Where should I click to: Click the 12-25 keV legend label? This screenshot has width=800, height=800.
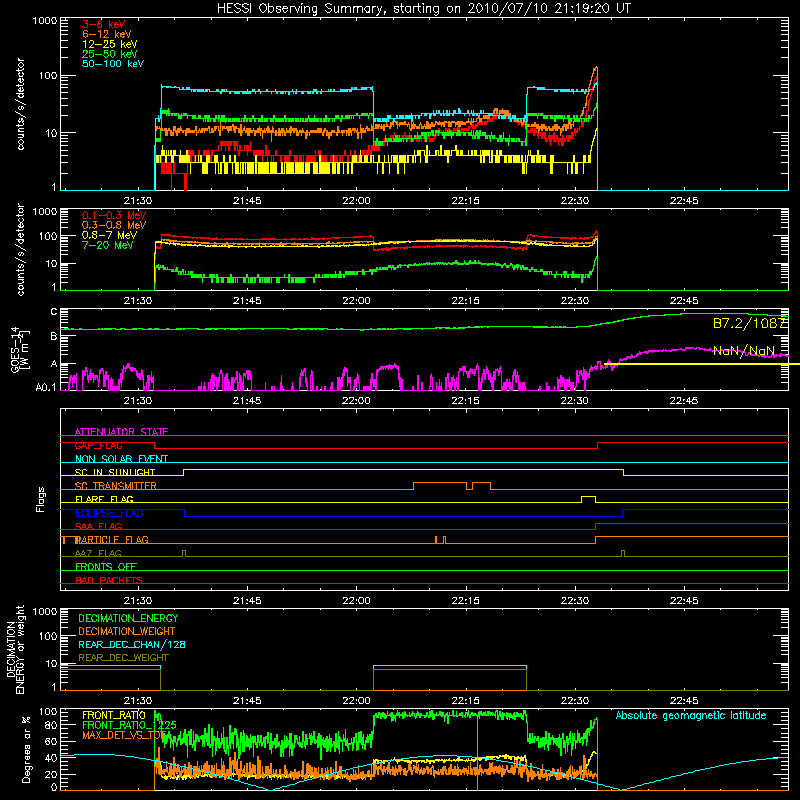109,44
